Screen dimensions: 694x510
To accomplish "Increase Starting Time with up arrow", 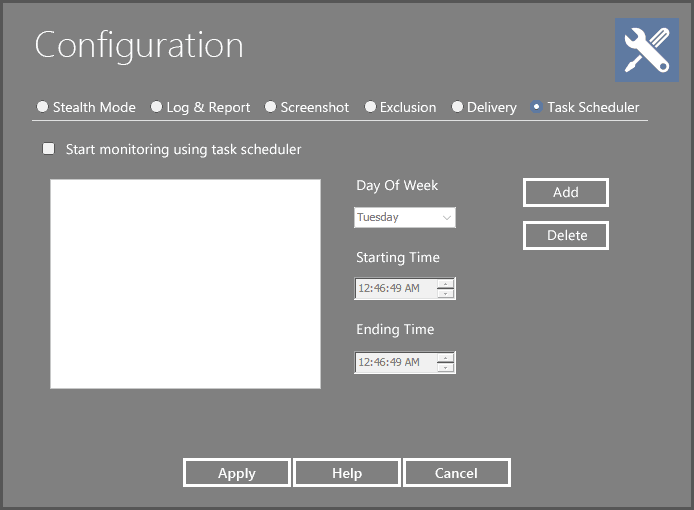I will [x=446, y=284].
